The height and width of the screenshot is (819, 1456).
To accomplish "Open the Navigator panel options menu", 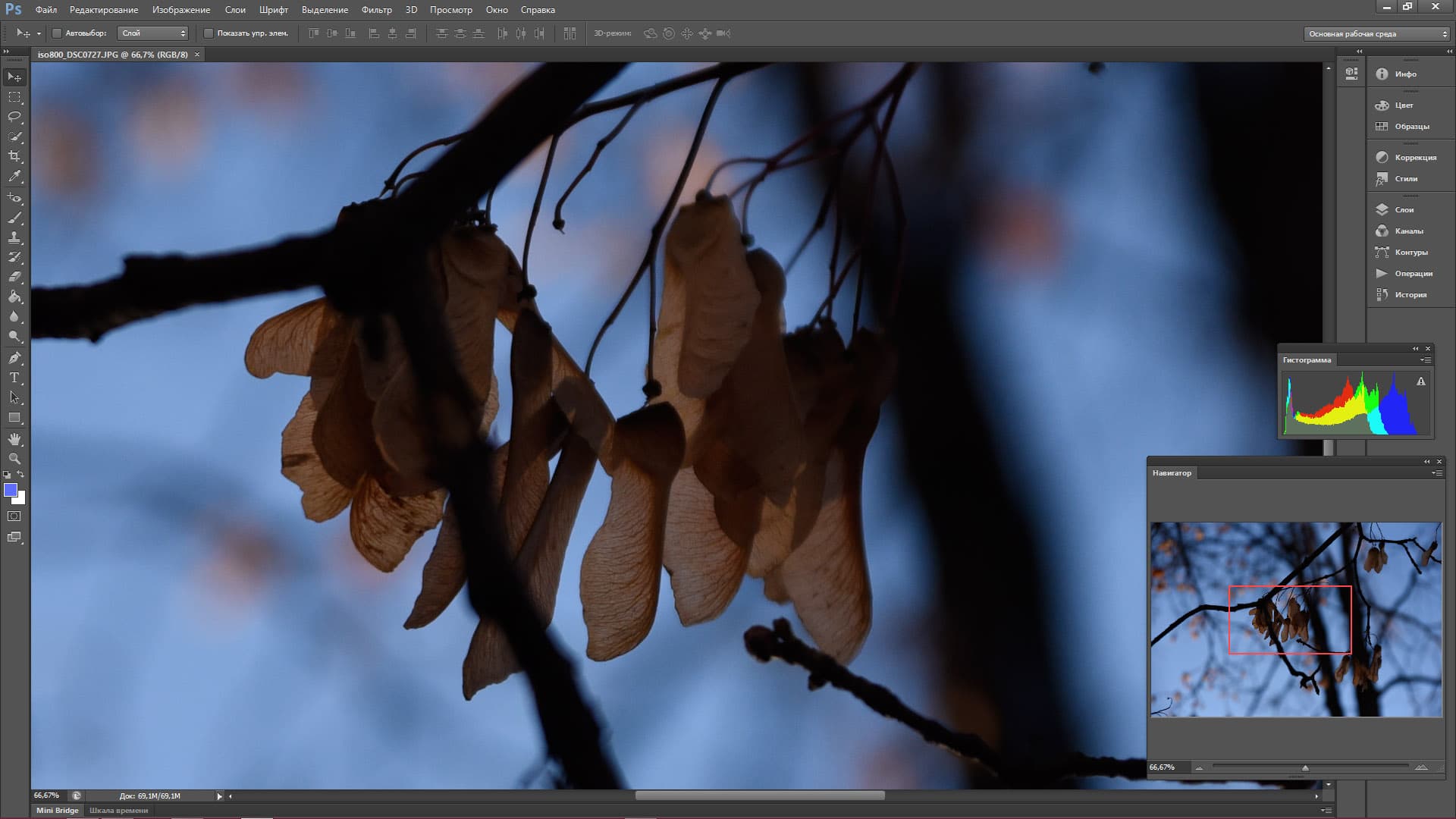I will pyautogui.click(x=1436, y=473).
